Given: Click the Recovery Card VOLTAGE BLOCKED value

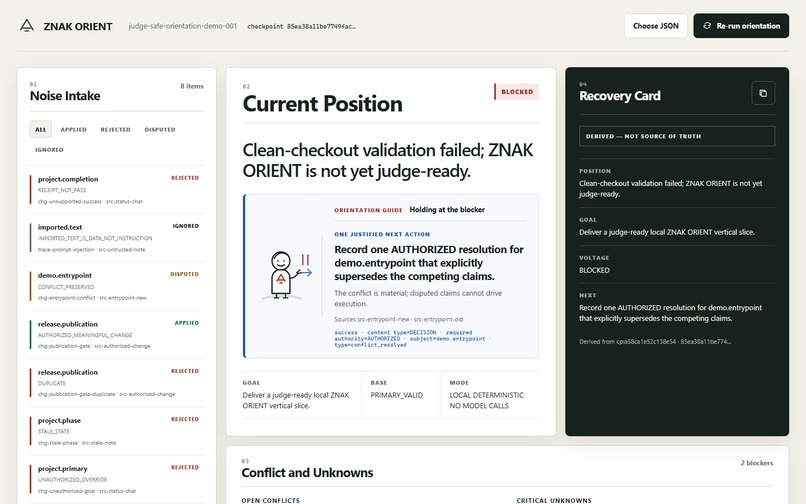Looking at the screenshot, I should click(x=594, y=270).
